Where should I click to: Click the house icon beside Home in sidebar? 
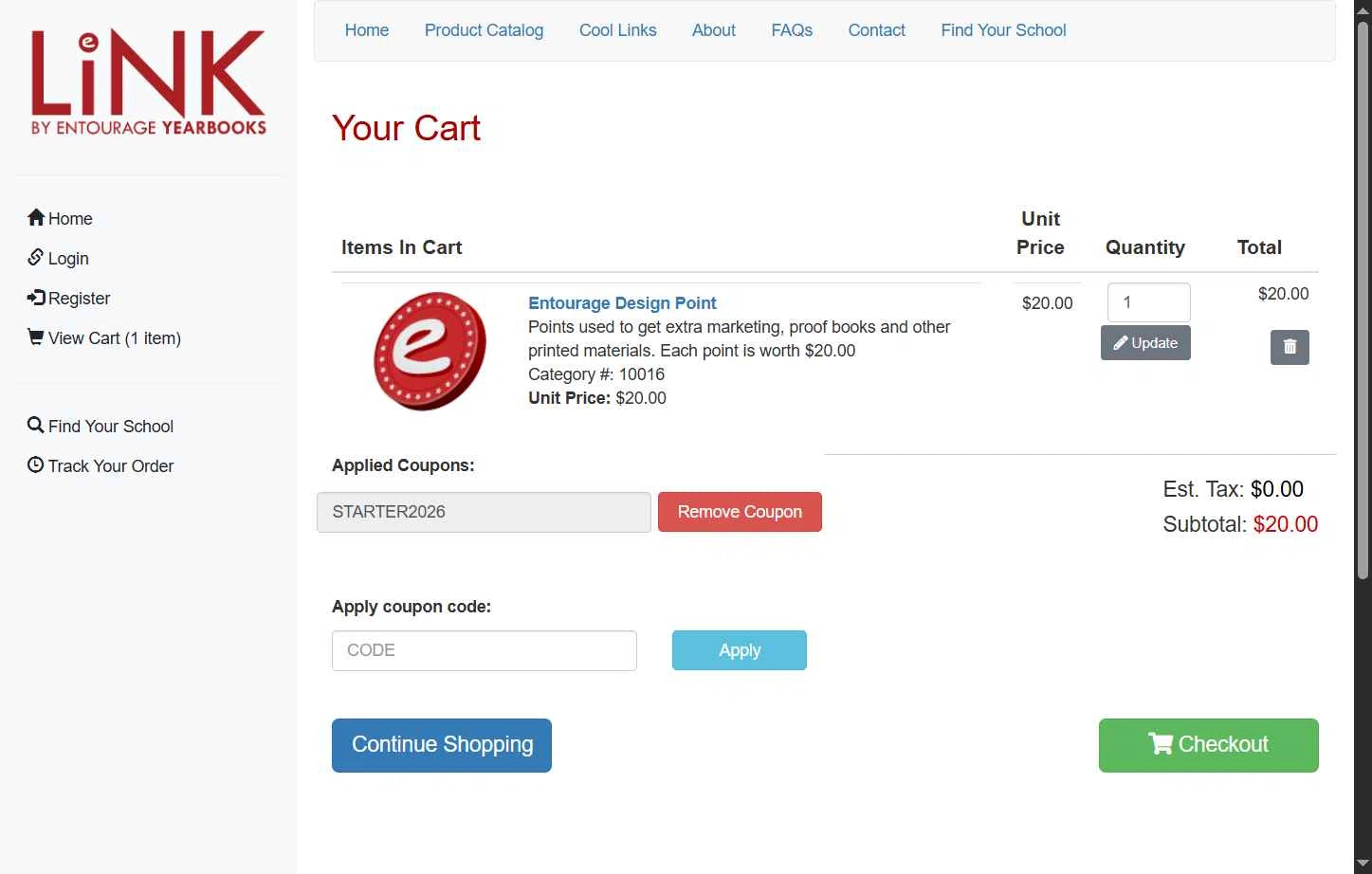(36, 218)
